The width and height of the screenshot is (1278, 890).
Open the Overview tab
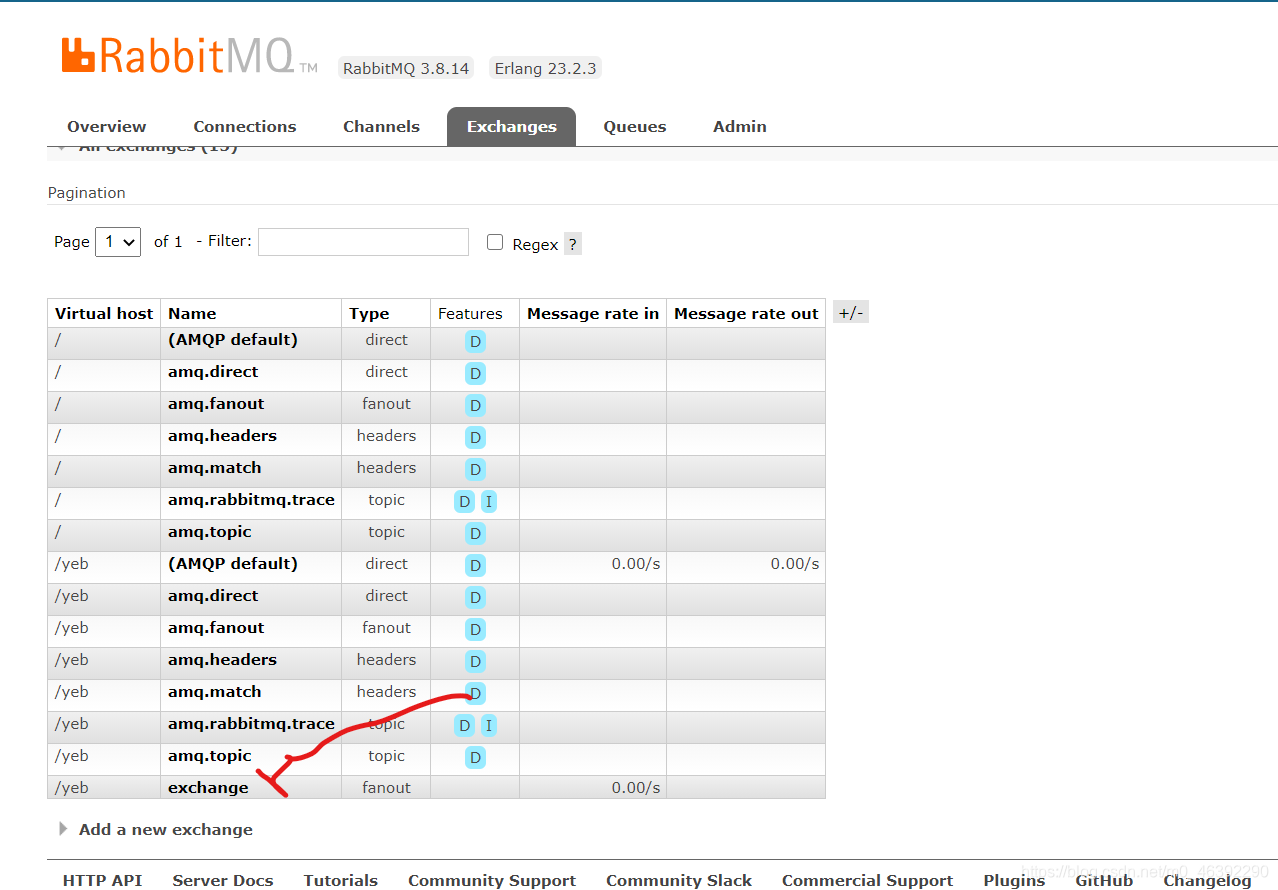106,127
